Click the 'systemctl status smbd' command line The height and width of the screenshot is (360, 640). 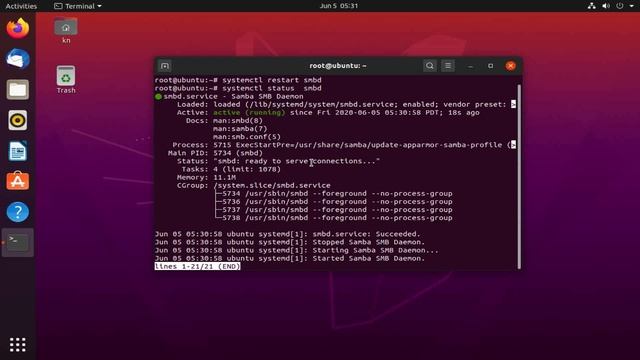pos(238,88)
